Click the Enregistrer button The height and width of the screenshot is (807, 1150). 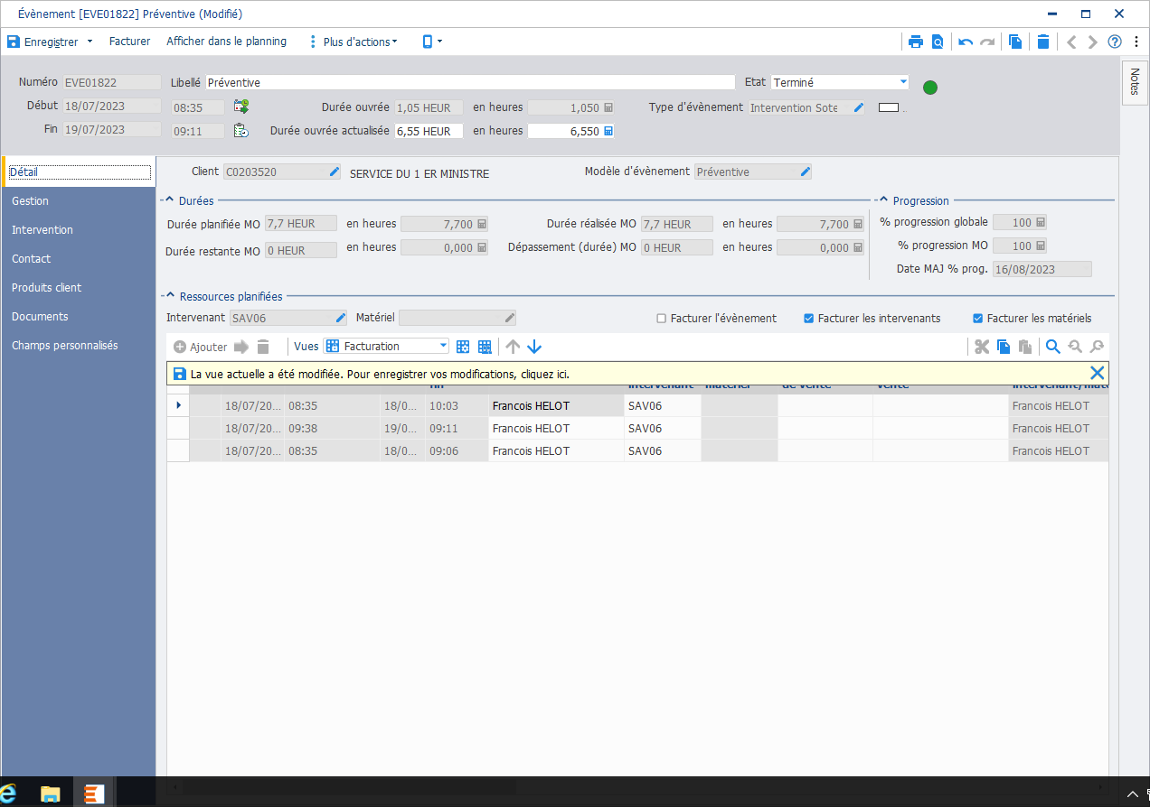click(43, 42)
